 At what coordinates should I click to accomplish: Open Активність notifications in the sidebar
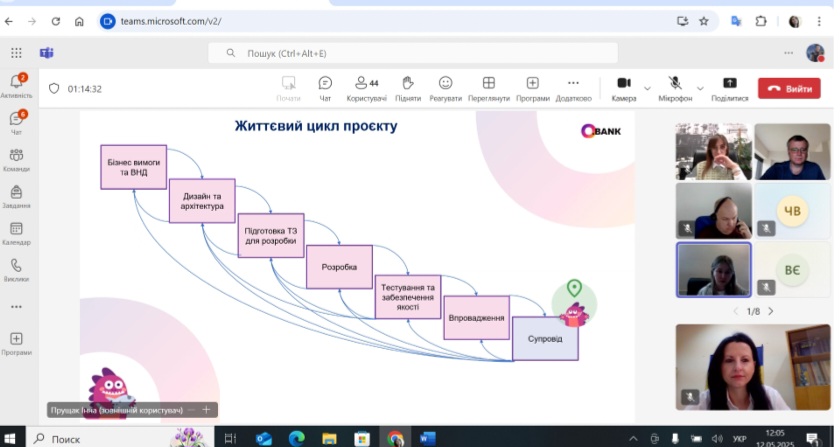tap(16, 85)
